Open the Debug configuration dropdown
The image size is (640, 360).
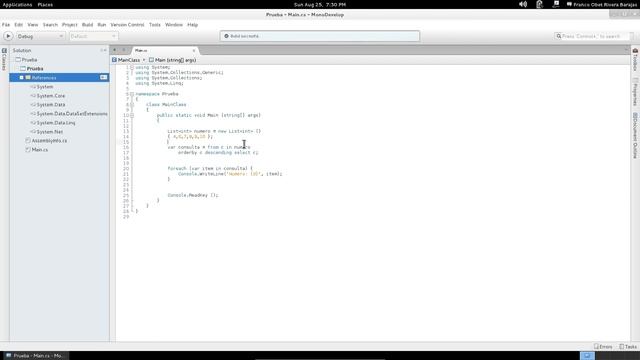pyautogui.click(x=40, y=36)
